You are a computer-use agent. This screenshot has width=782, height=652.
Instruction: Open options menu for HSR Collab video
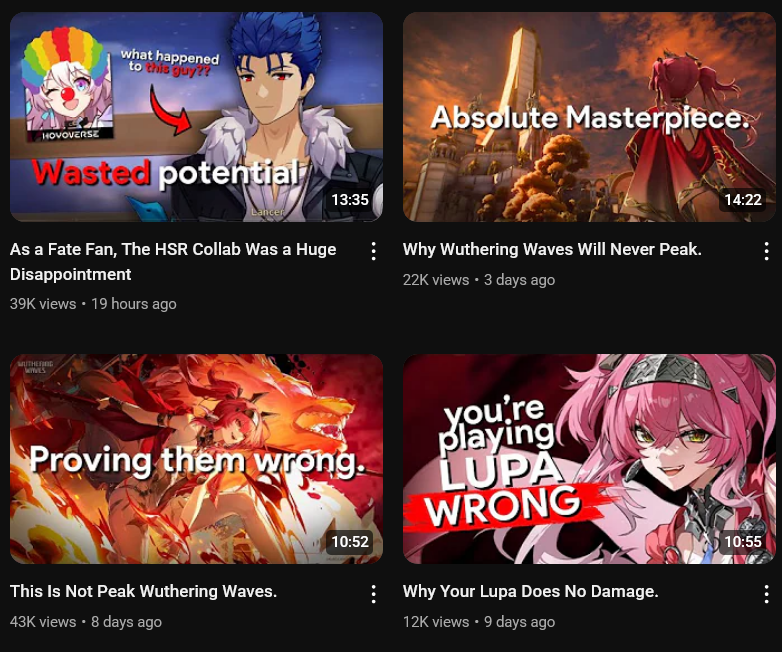374,251
